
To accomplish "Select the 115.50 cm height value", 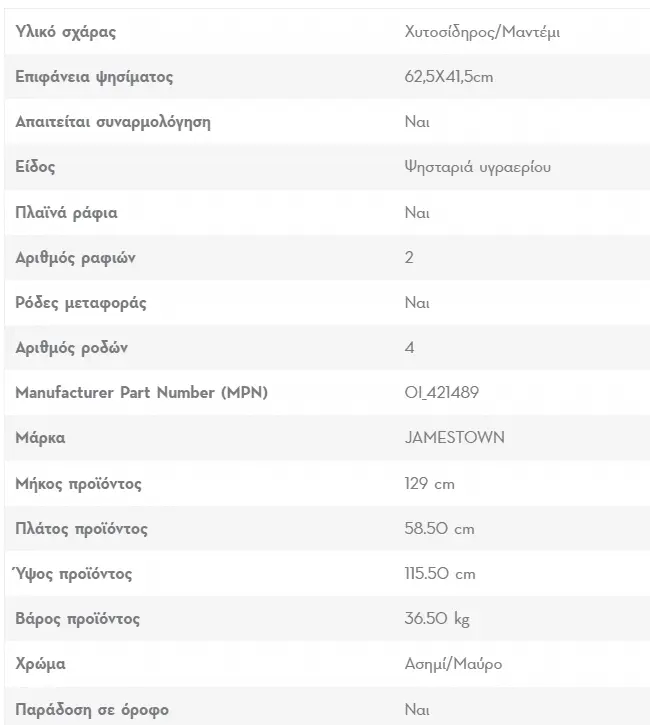I will coord(440,574).
